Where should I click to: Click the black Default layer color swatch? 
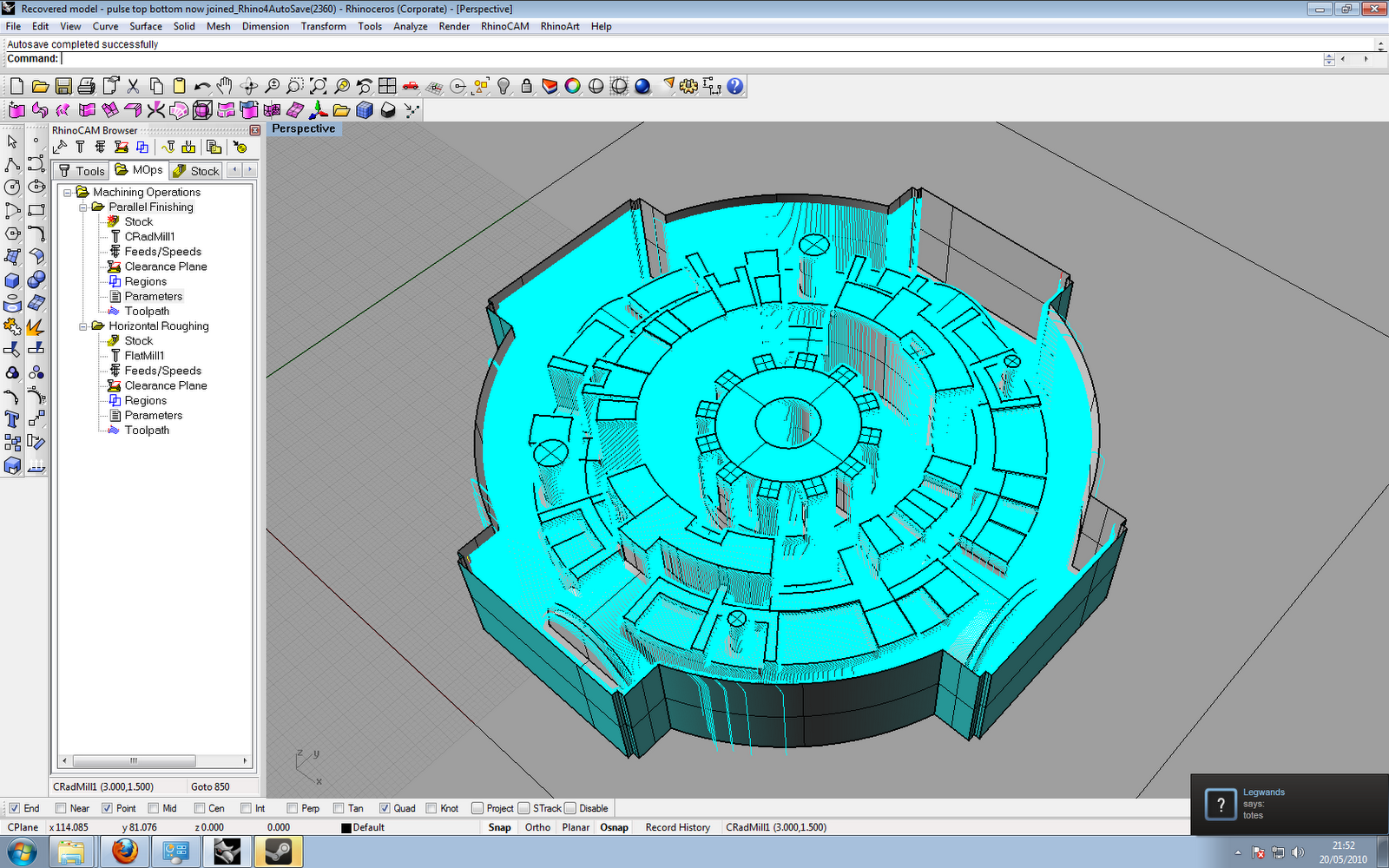[346, 828]
